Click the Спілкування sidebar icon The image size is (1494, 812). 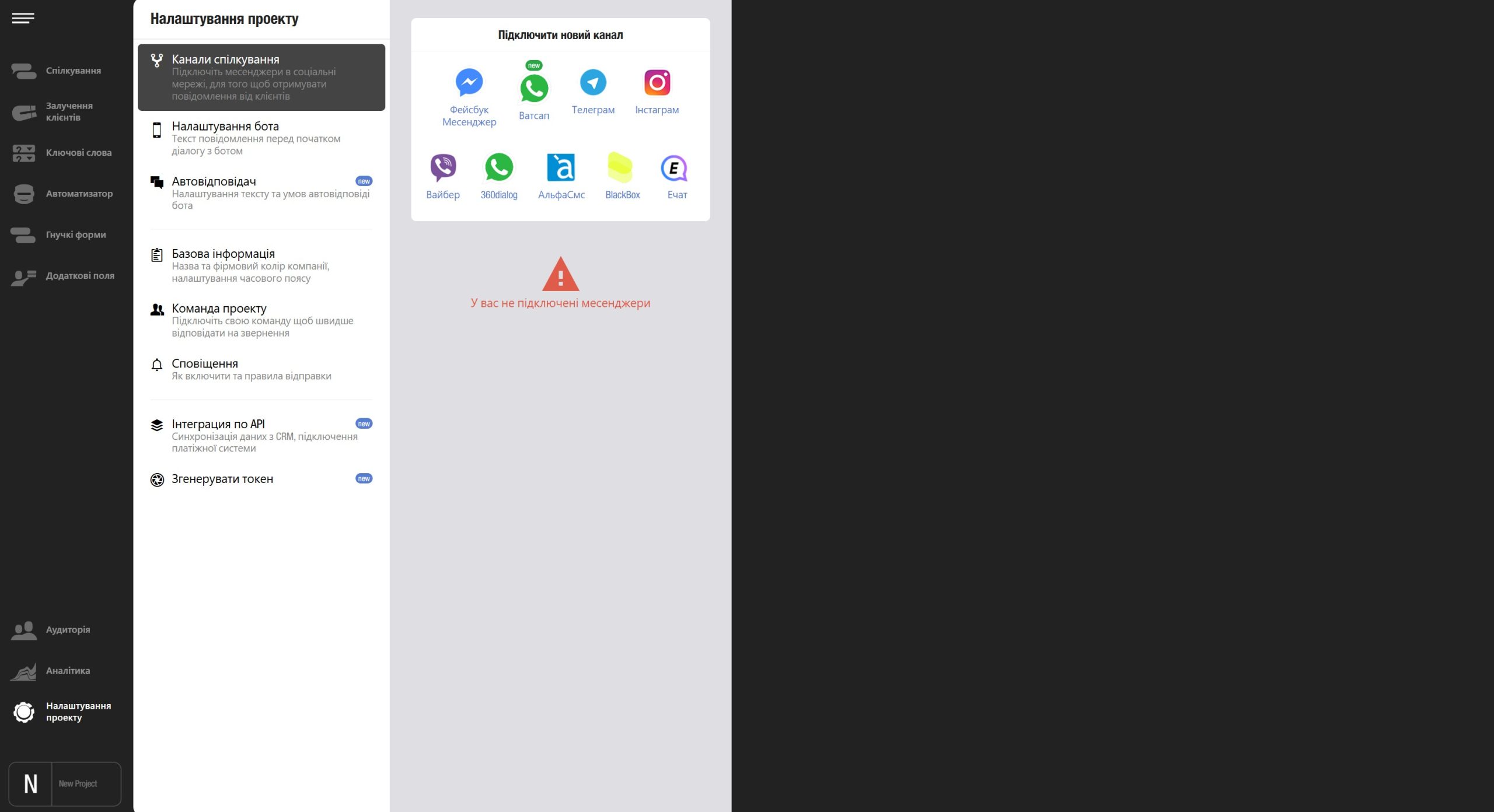pyautogui.click(x=23, y=71)
